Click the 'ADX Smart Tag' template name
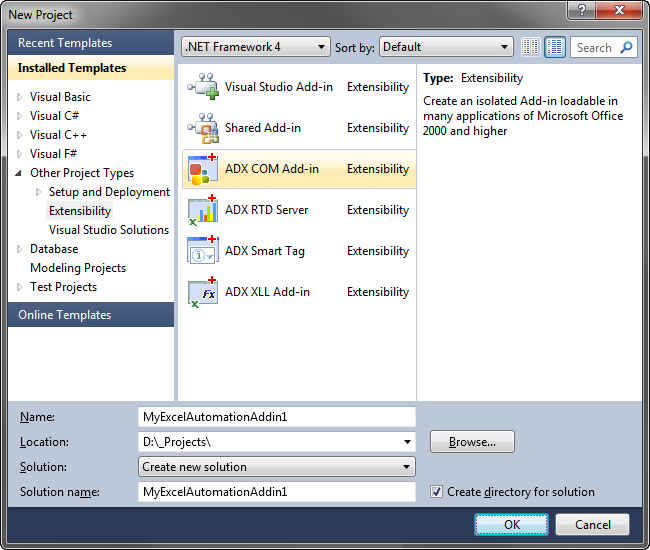The width and height of the screenshot is (650, 550). click(265, 251)
